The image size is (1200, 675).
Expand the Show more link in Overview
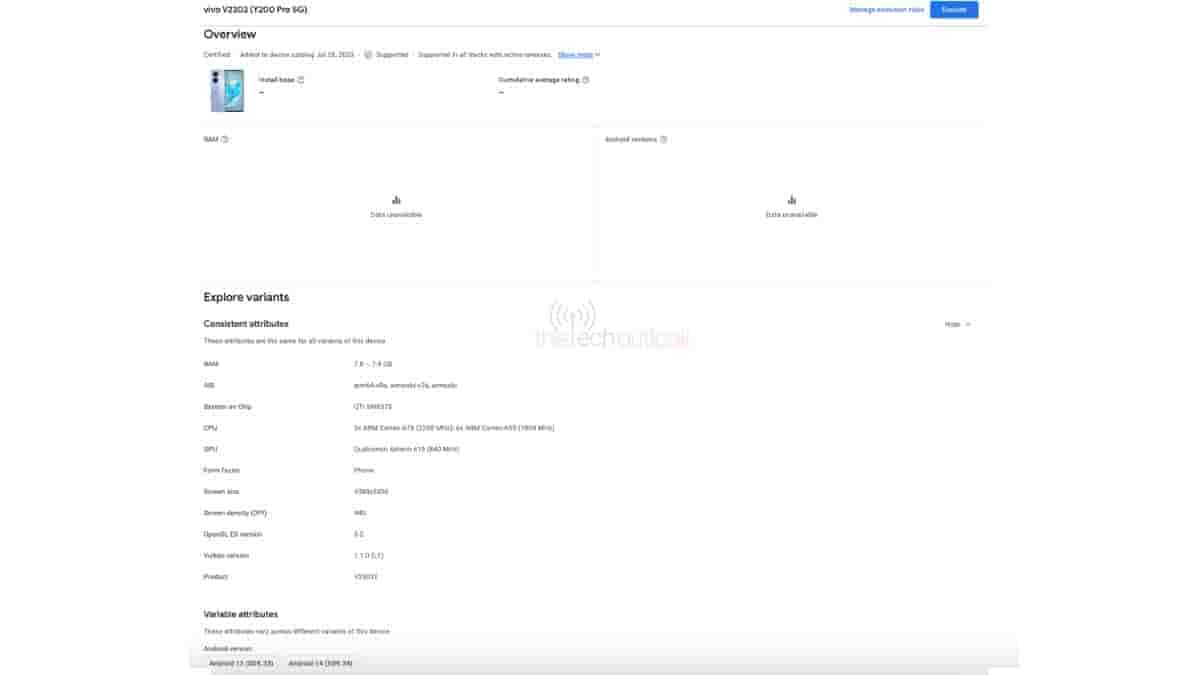(578, 55)
